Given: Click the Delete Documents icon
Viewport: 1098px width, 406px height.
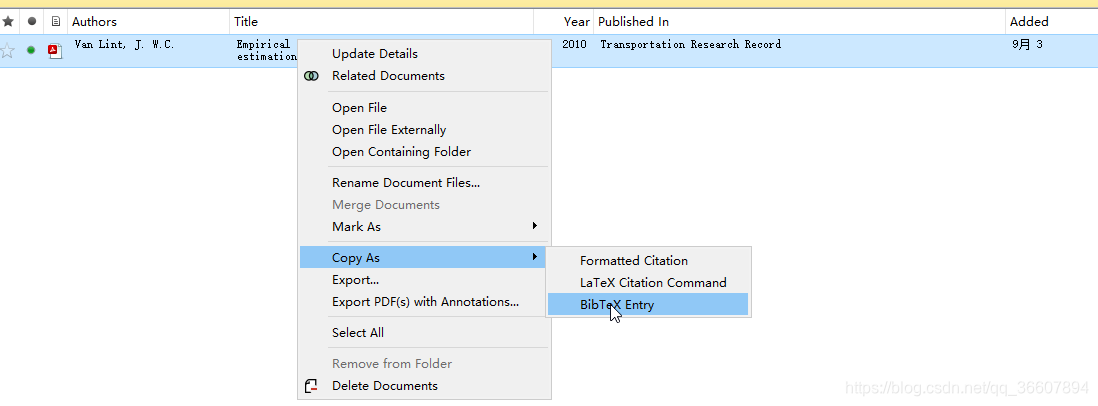Looking at the screenshot, I should (312, 386).
